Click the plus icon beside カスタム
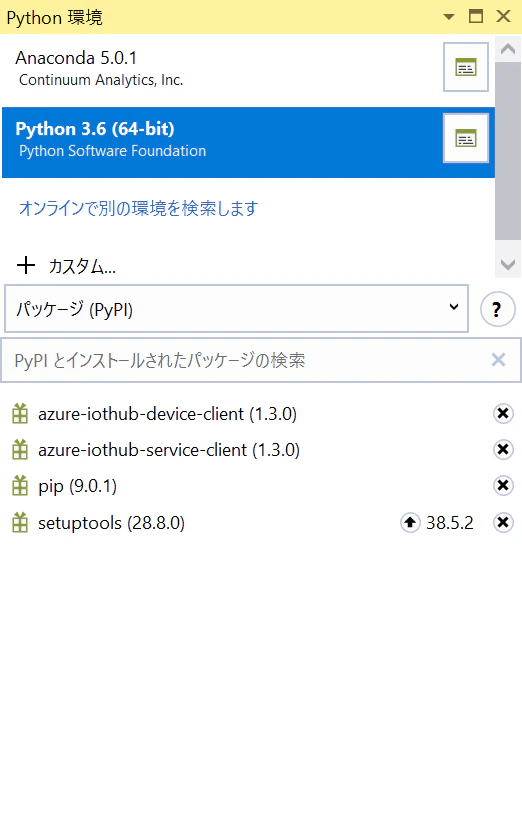This screenshot has width=522, height=826. pyautogui.click(x=26, y=265)
